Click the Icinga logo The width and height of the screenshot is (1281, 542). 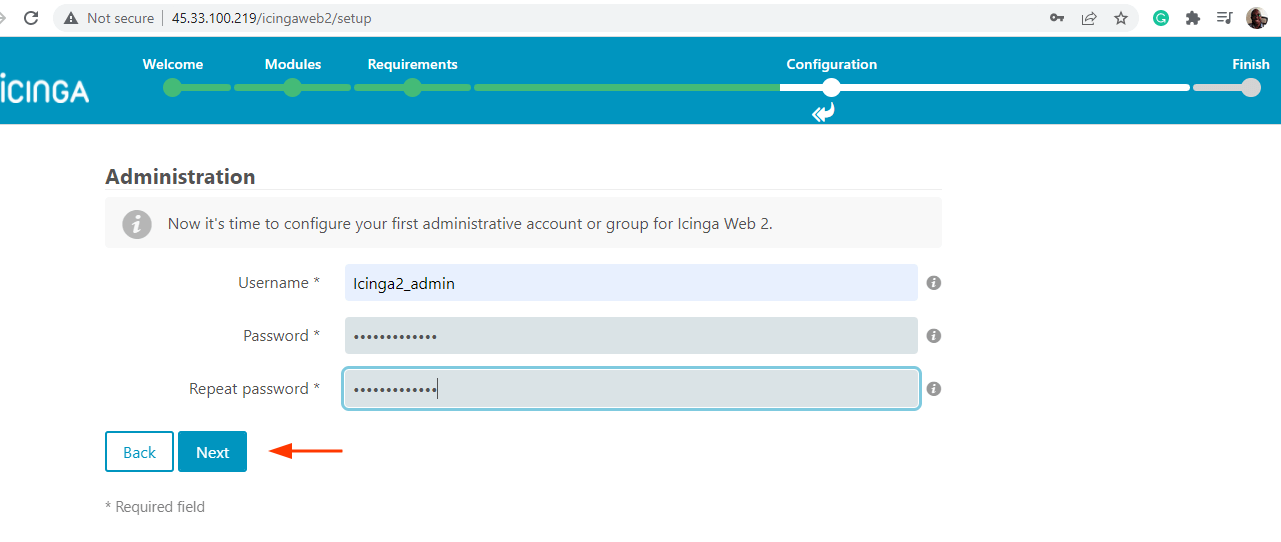point(44,89)
